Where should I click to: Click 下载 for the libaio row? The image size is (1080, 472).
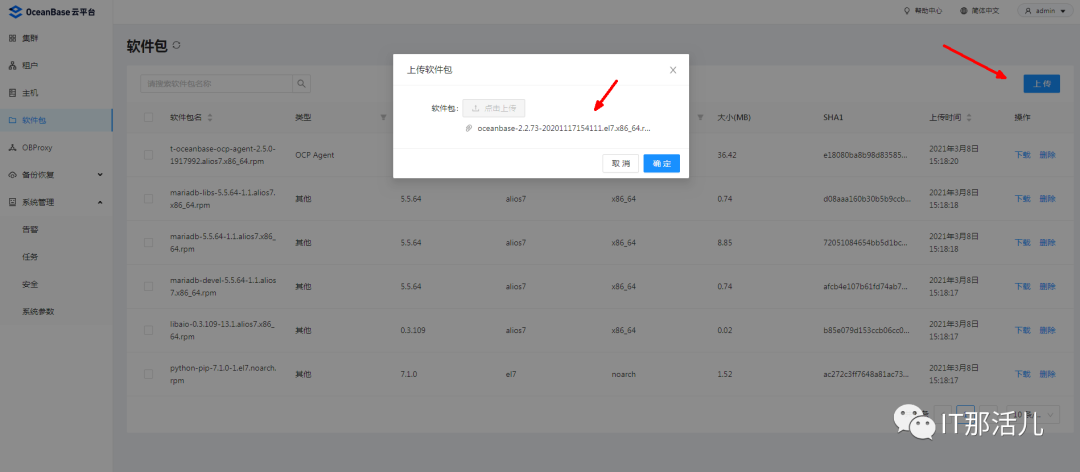click(x=1022, y=331)
